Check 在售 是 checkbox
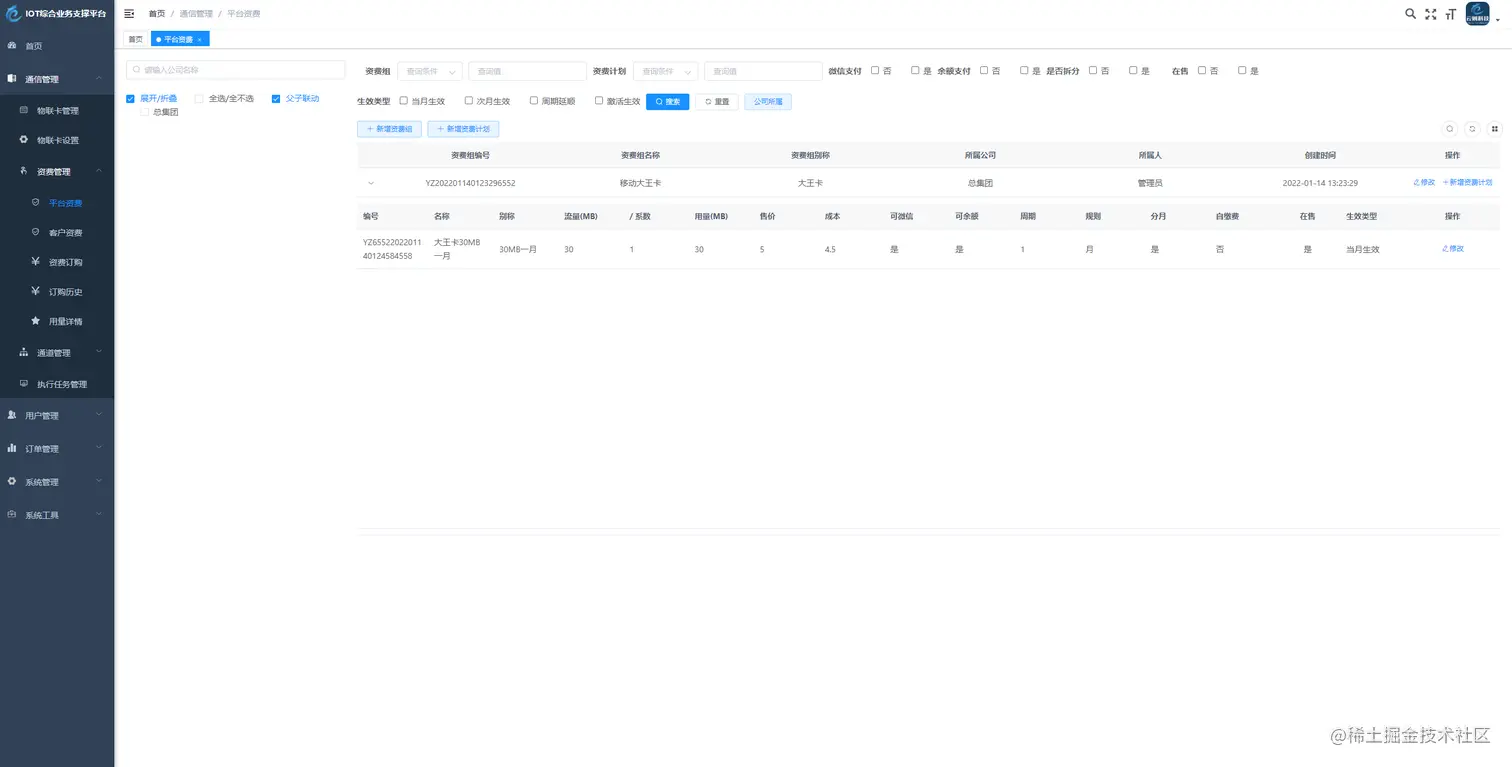This screenshot has width=1512, height=767. pyautogui.click(x=1242, y=70)
